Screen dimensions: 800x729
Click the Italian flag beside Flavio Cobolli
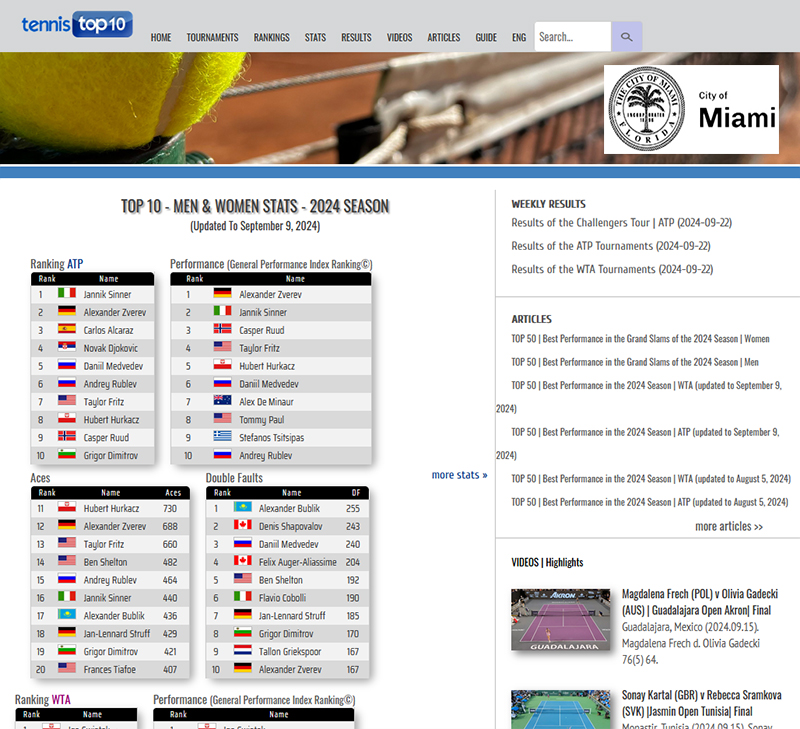tap(243, 596)
